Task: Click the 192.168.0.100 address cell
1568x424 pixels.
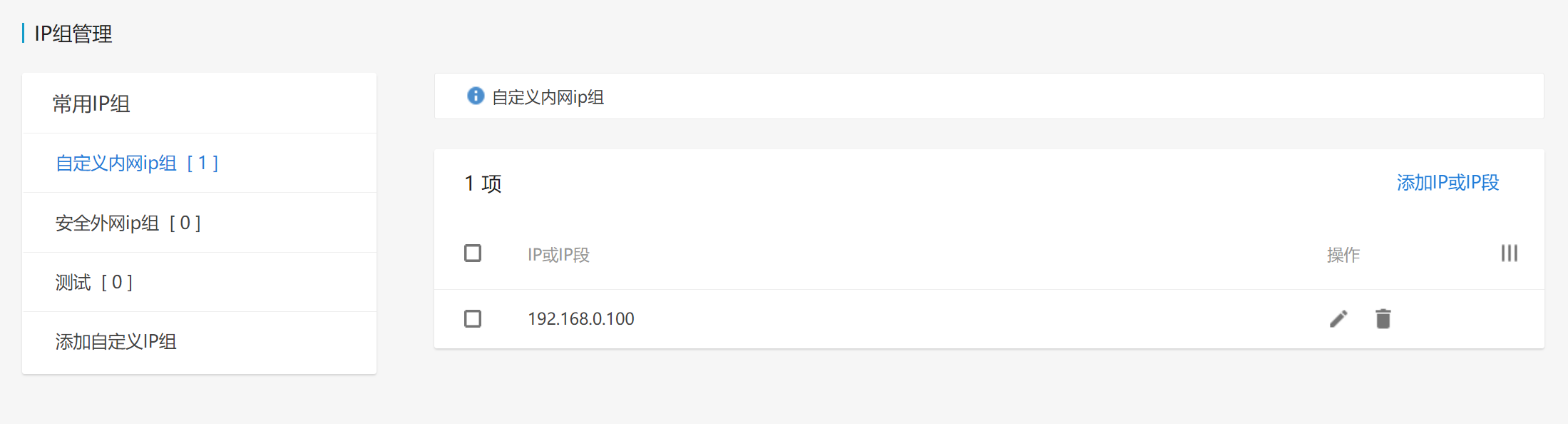Action: point(581,319)
